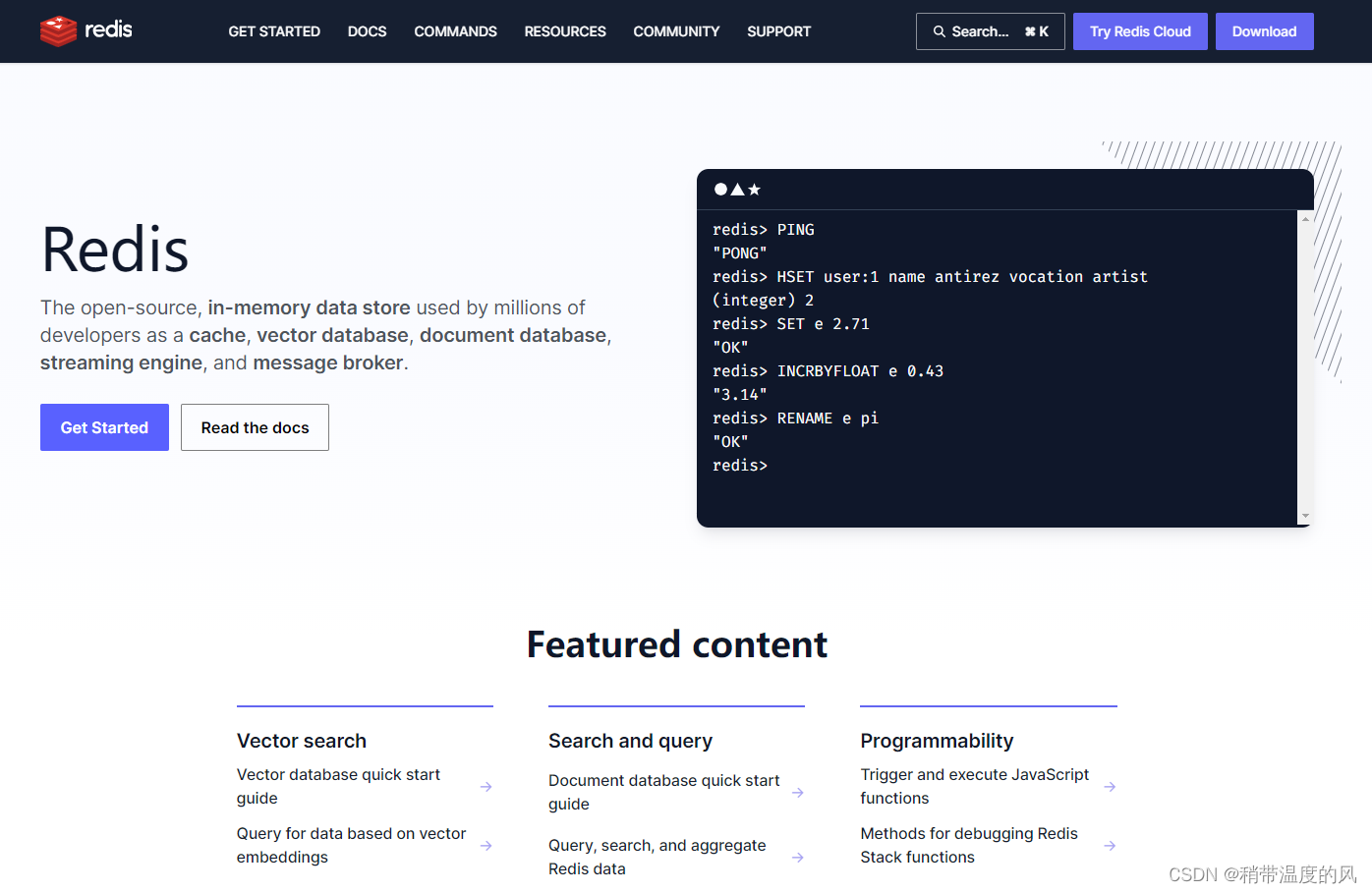Open Trigger and execute JavaScript functions link
The image size is (1372, 893).
pos(974,787)
